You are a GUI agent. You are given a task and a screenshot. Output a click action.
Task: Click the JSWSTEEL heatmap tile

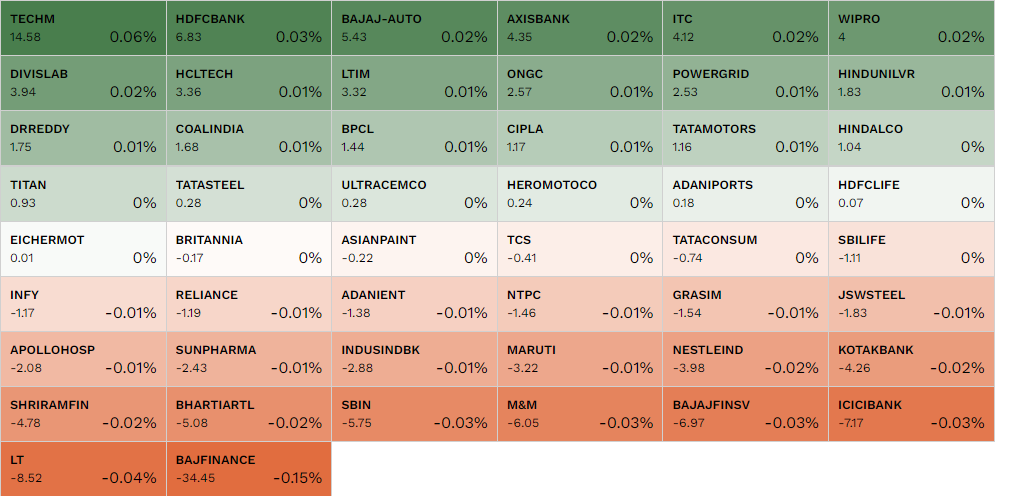tap(911, 304)
